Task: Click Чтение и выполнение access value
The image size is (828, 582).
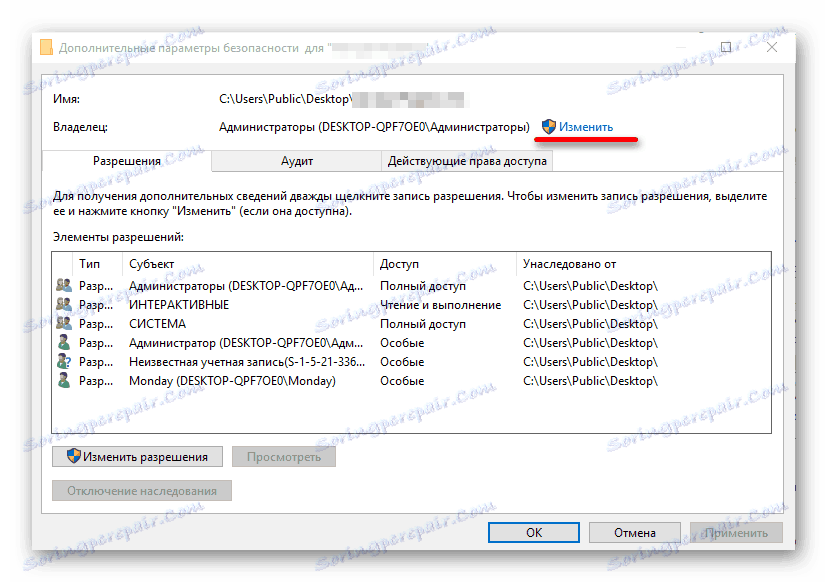Action: [x=440, y=305]
